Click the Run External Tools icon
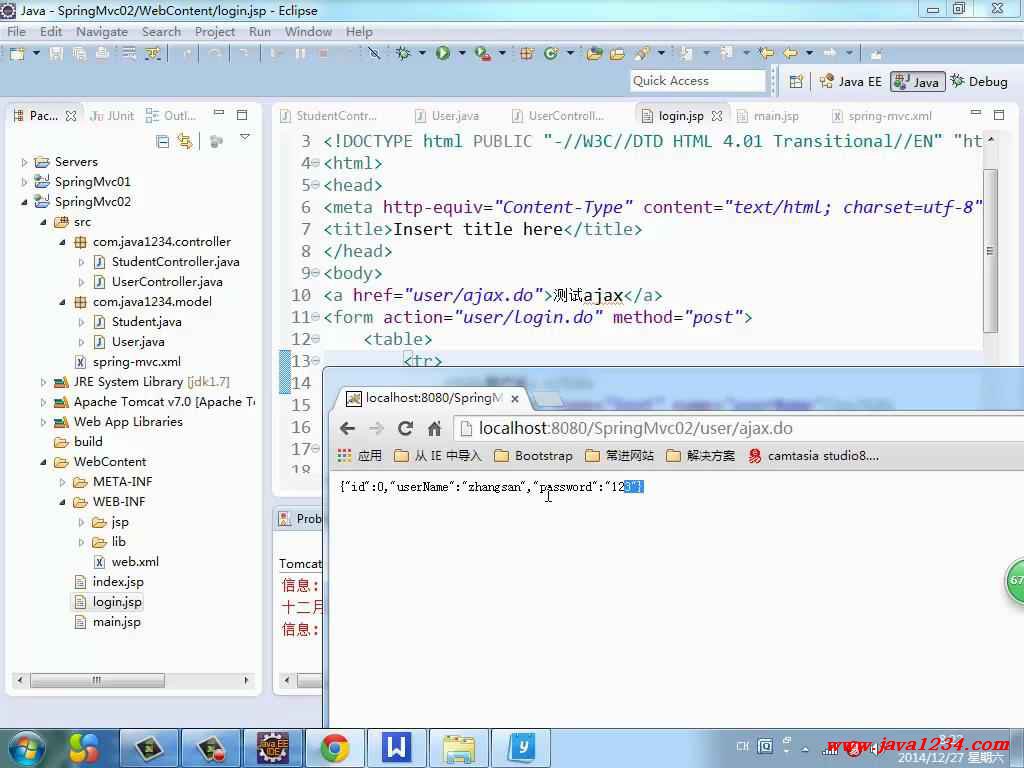 483,54
